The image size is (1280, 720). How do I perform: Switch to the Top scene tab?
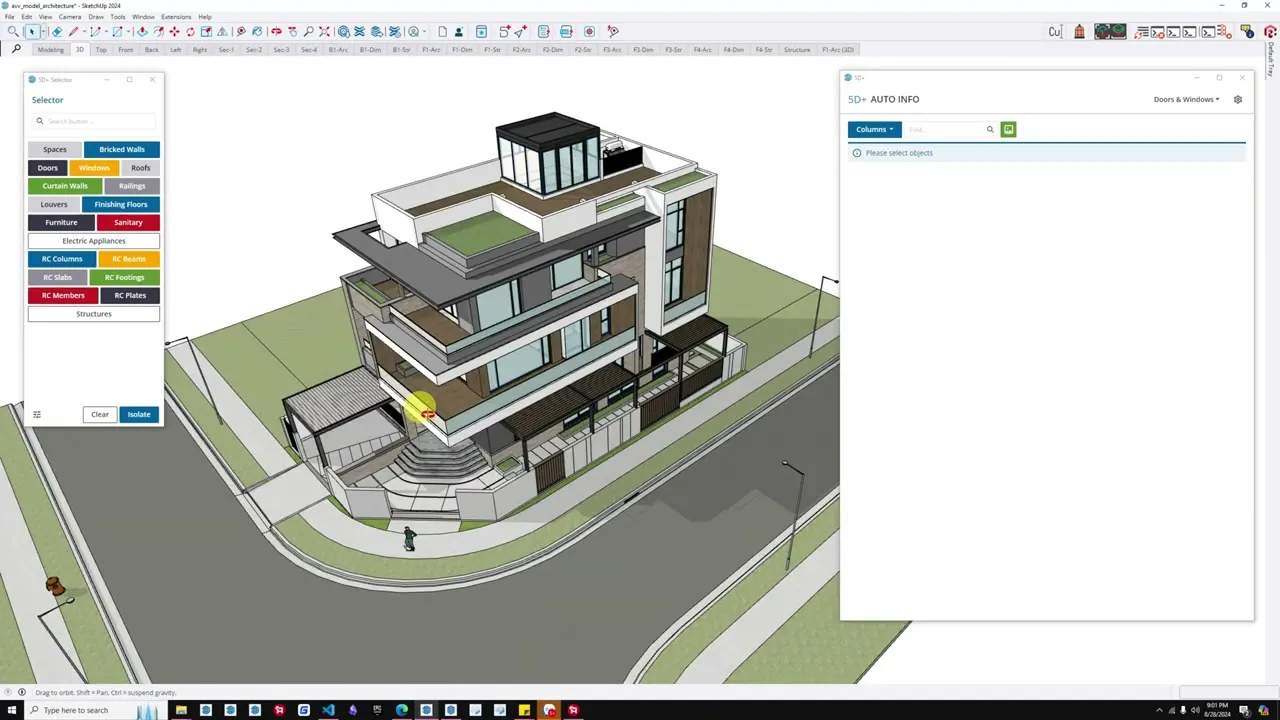(101, 50)
